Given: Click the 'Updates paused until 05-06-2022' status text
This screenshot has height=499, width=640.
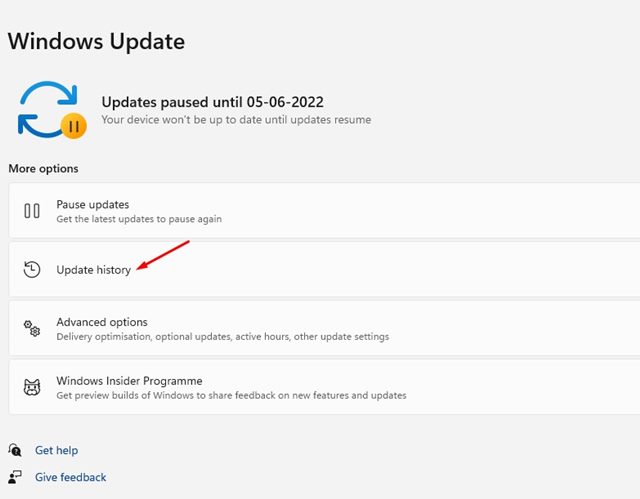Looking at the screenshot, I should [x=211, y=102].
